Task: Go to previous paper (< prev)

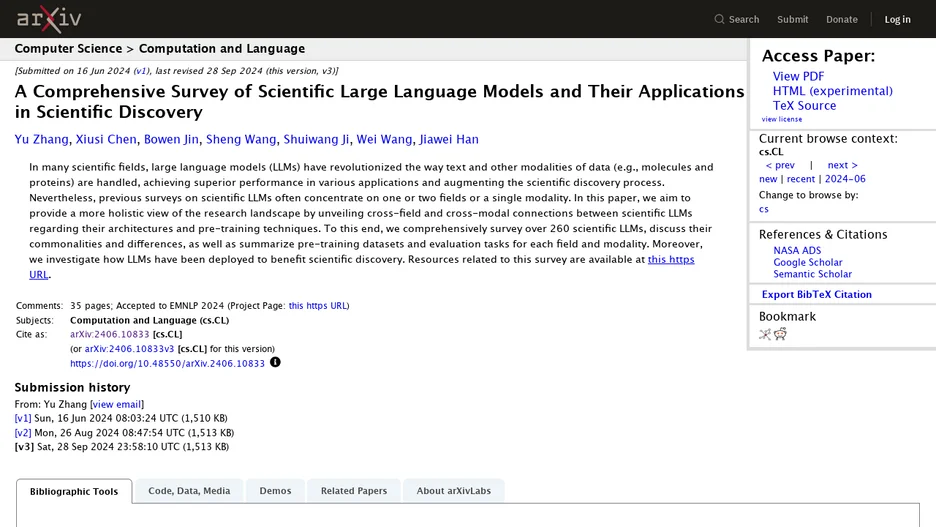Action: pyautogui.click(x=780, y=165)
